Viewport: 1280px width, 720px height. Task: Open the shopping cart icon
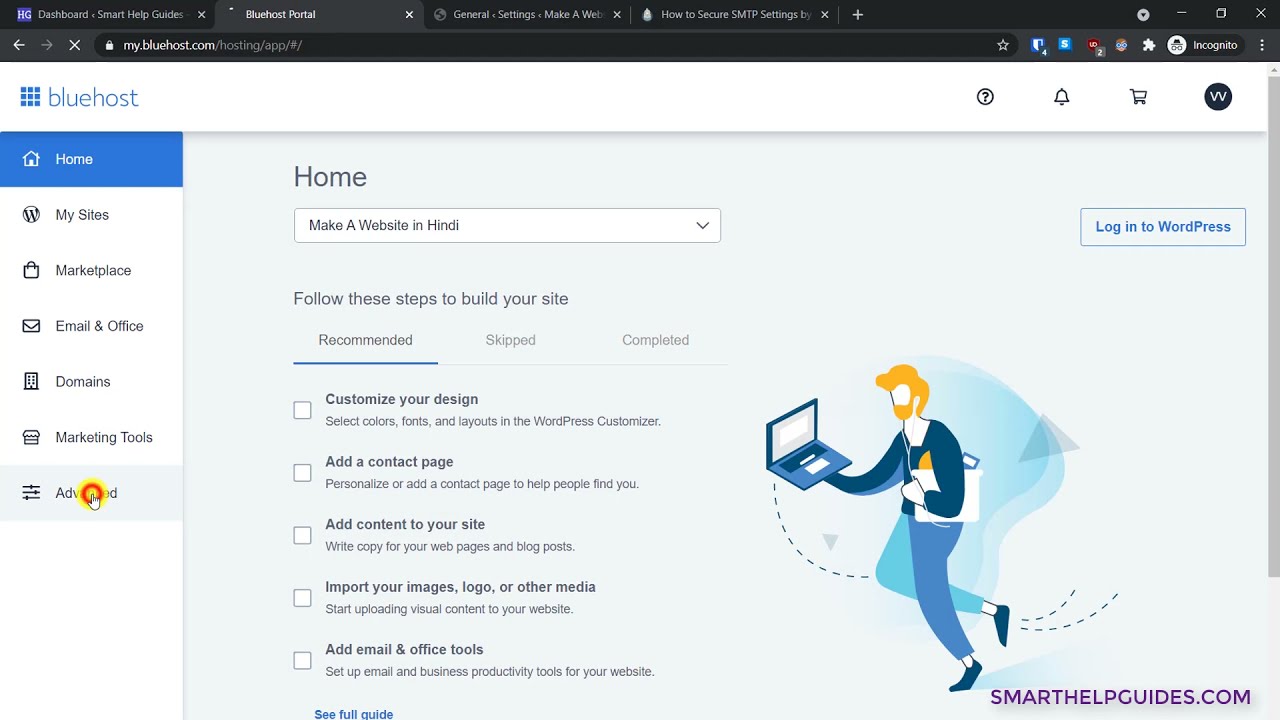[x=1138, y=97]
